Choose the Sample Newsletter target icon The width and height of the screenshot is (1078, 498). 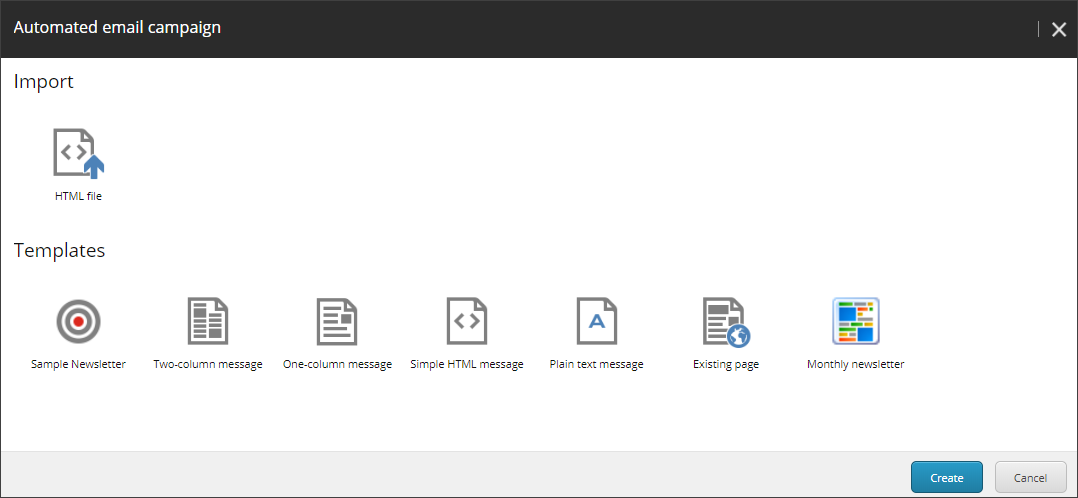(x=78, y=321)
